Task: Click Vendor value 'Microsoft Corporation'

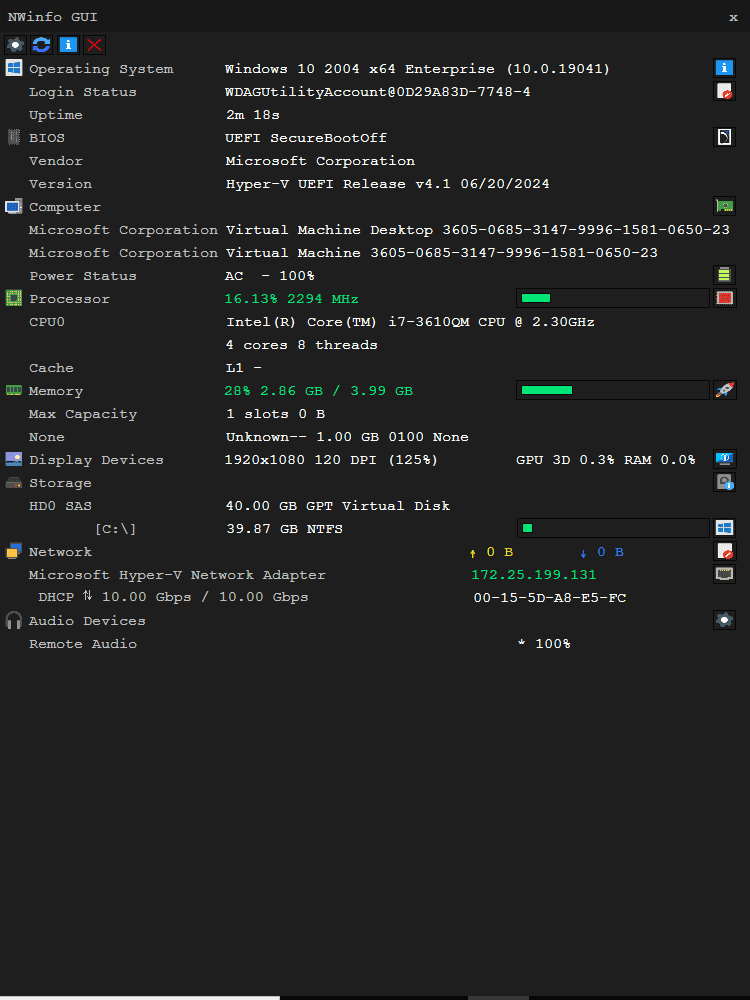Action: pyautogui.click(x=320, y=161)
